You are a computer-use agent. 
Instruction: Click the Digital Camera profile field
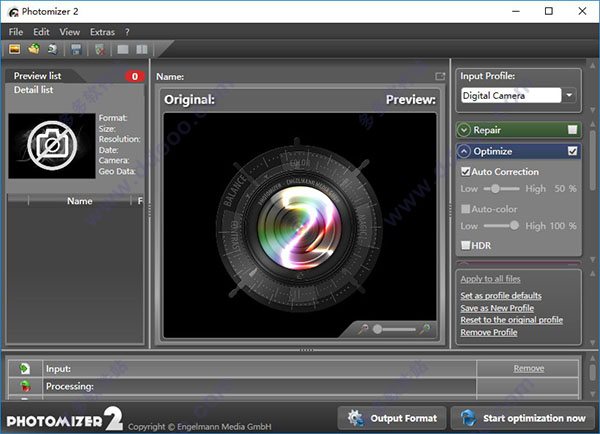pyautogui.click(x=511, y=95)
